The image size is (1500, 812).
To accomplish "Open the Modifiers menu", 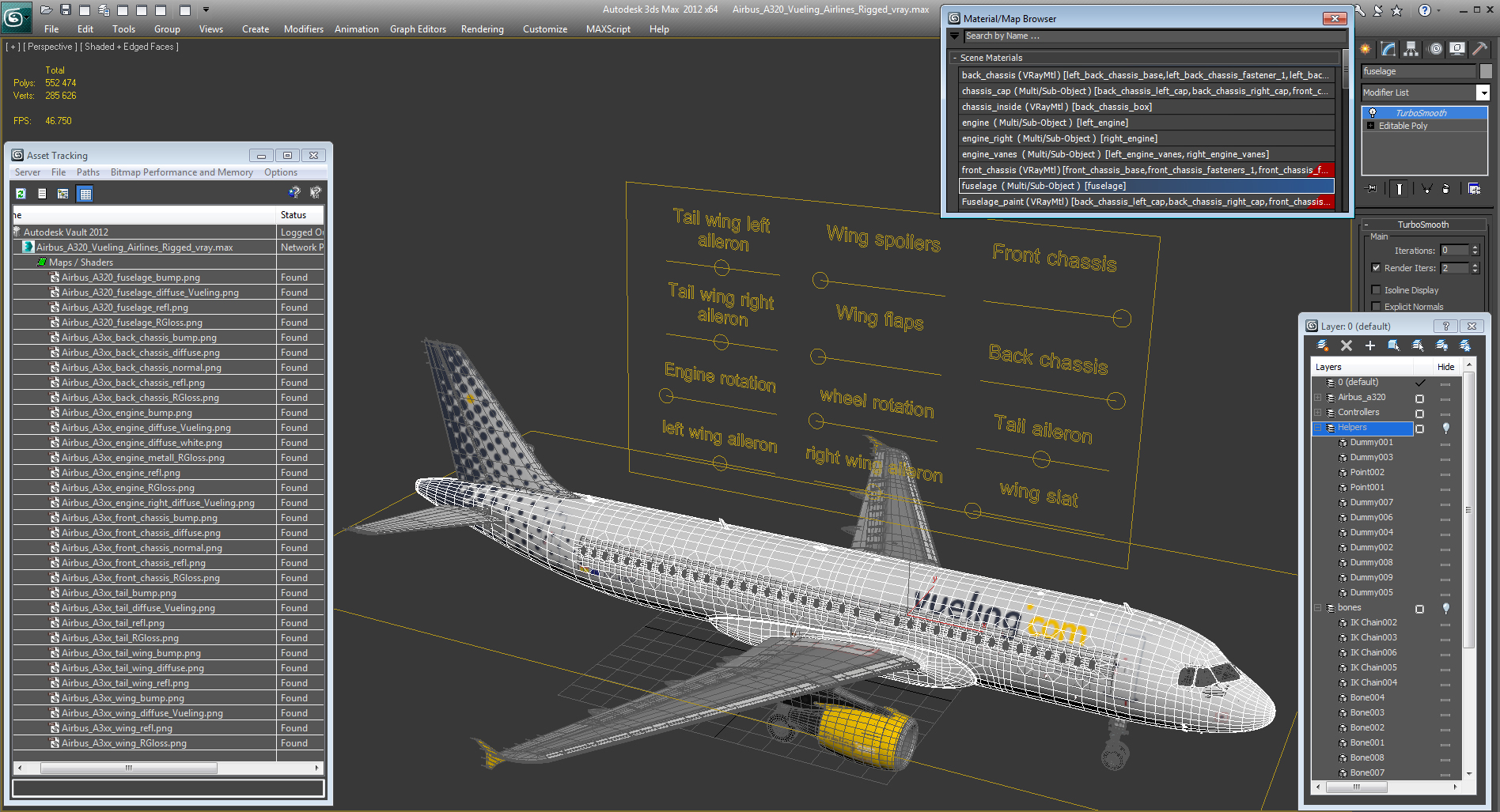I will click(x=304, y=29).
